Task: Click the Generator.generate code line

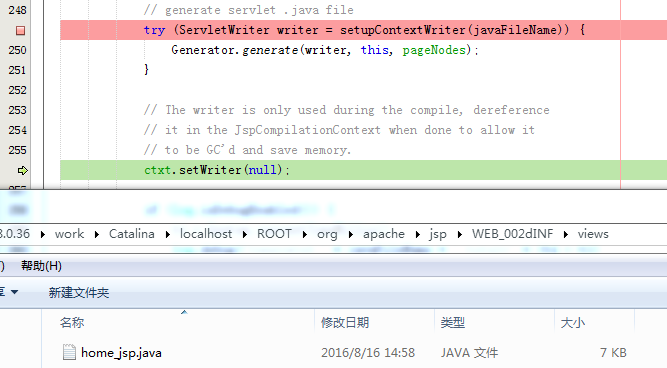Action: (325, 50)
